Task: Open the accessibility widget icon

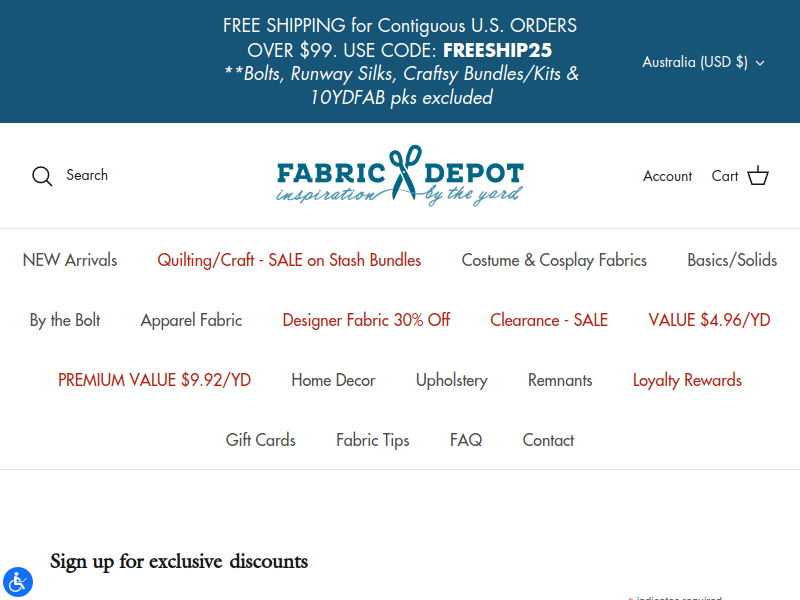Action: pos(18,582)
